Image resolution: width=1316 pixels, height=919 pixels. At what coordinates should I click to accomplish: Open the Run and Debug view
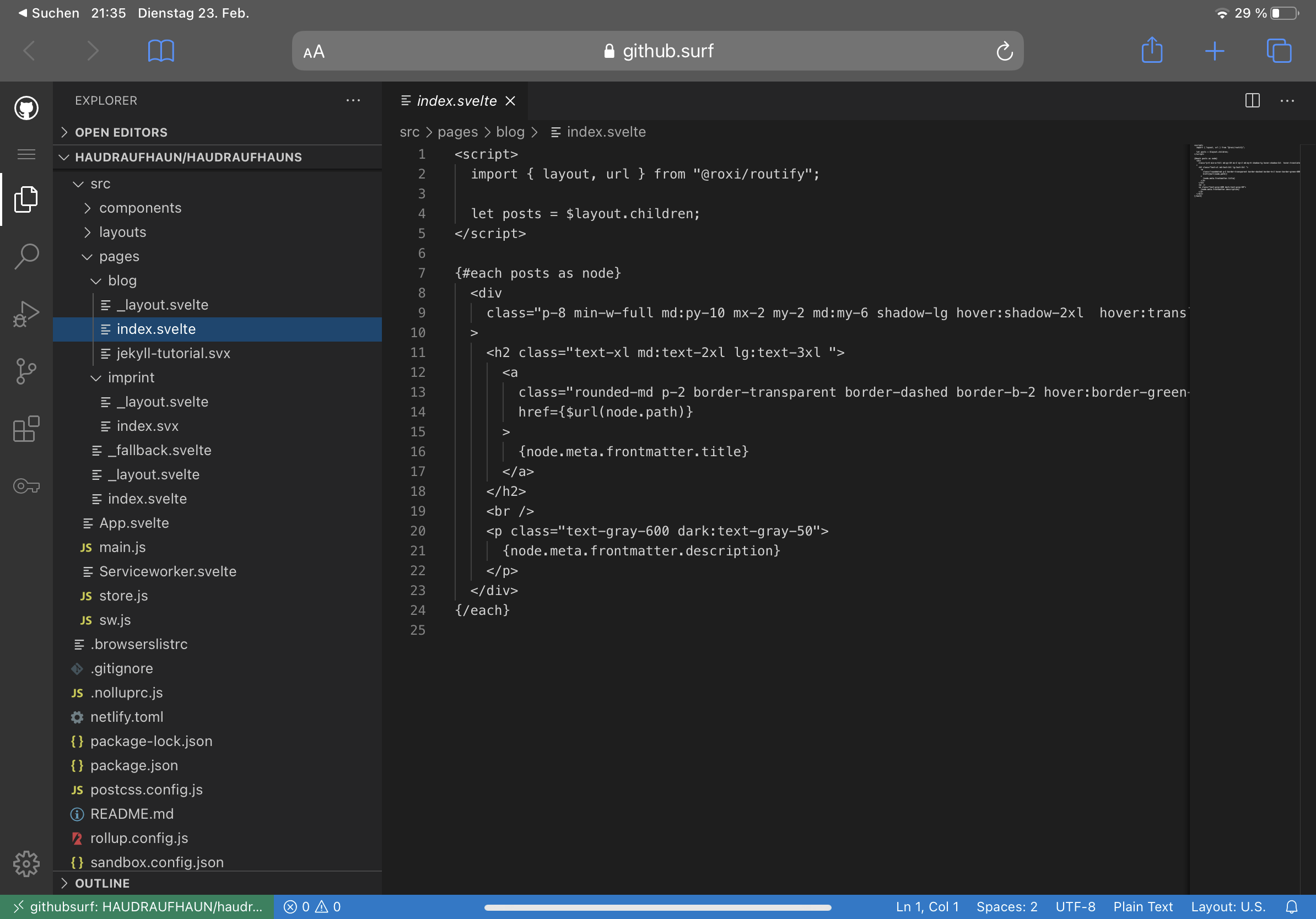[26, 313]
